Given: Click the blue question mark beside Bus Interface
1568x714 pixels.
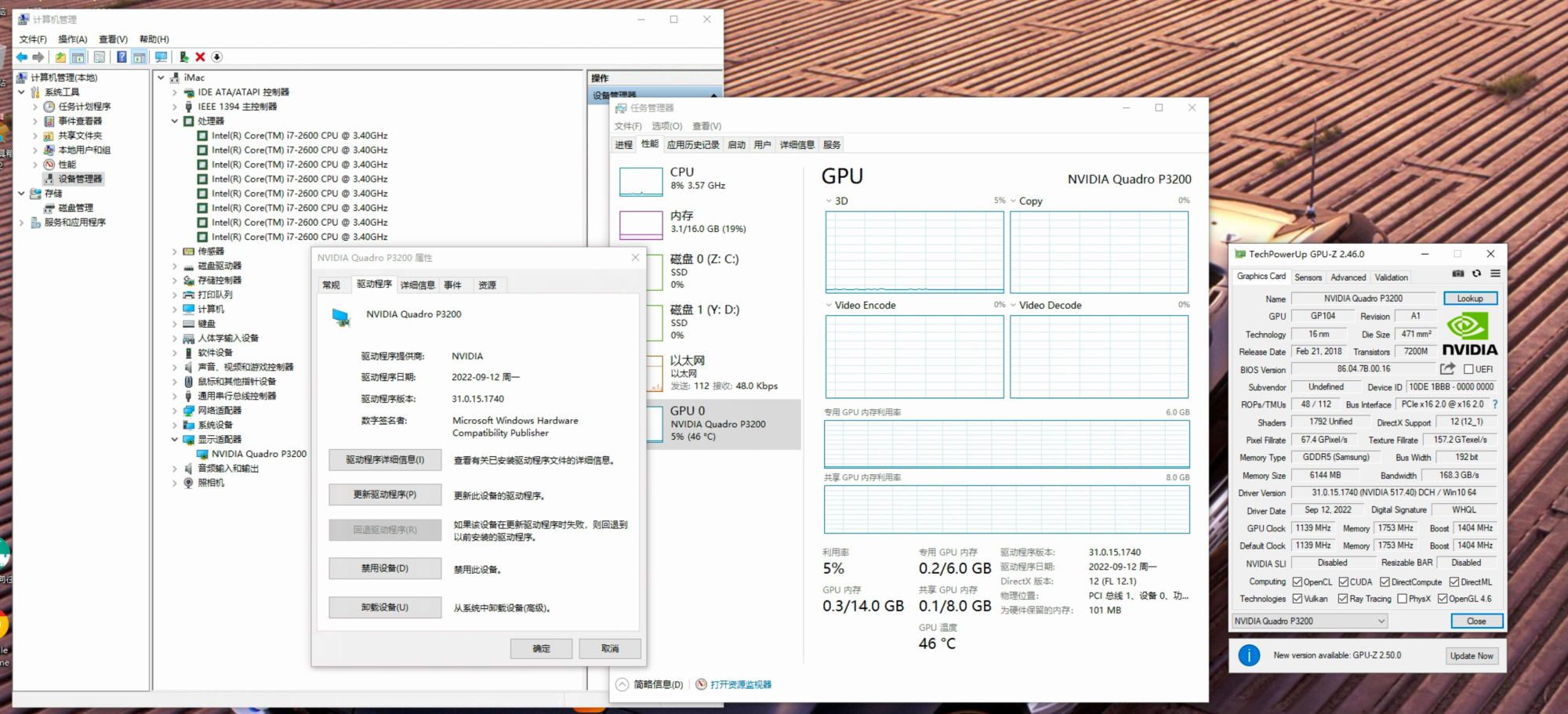Looking at the screenshot, I should [x=1494, y=404].
